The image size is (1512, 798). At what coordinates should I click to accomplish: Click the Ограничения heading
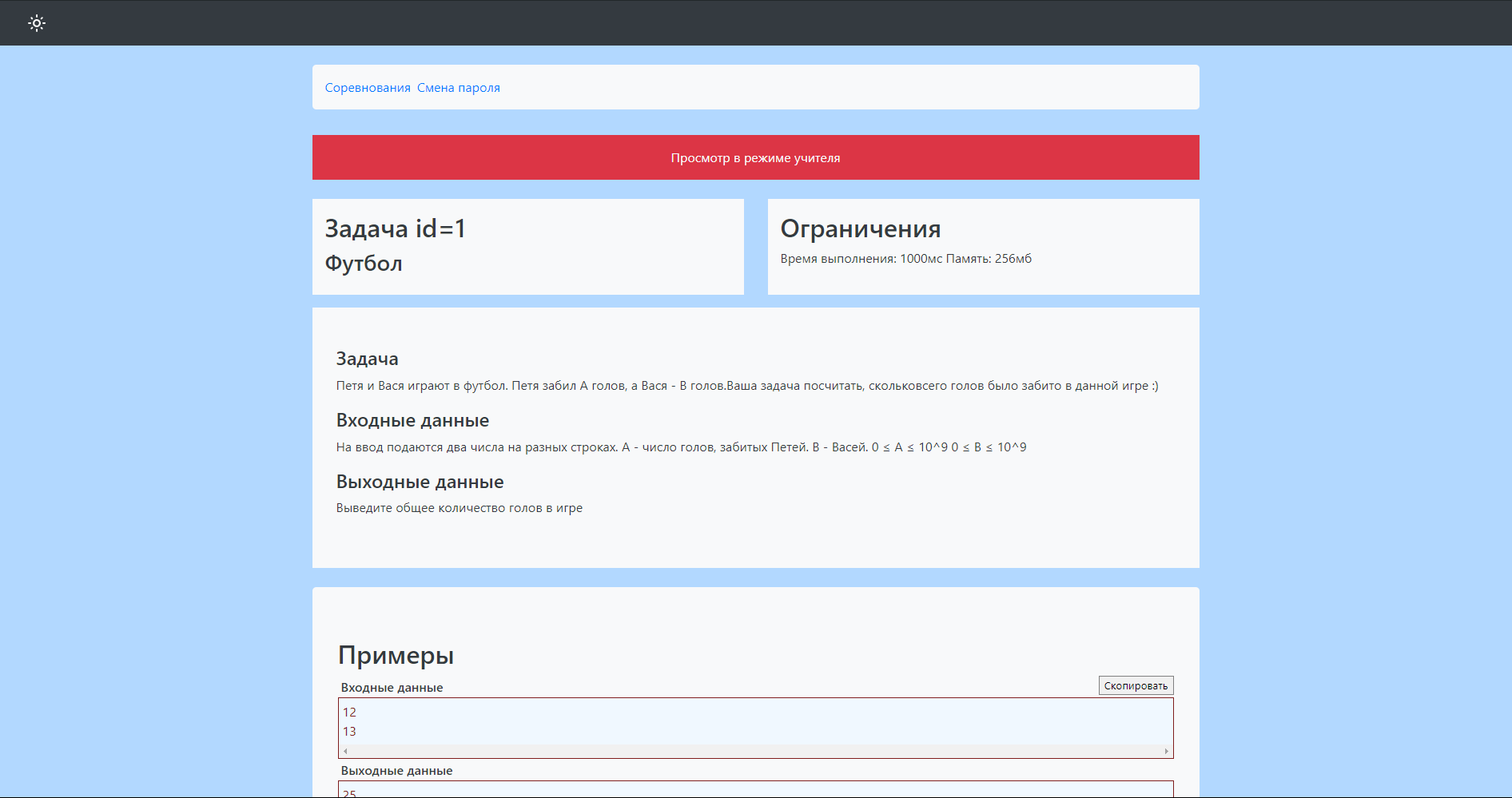click(860, 228)
